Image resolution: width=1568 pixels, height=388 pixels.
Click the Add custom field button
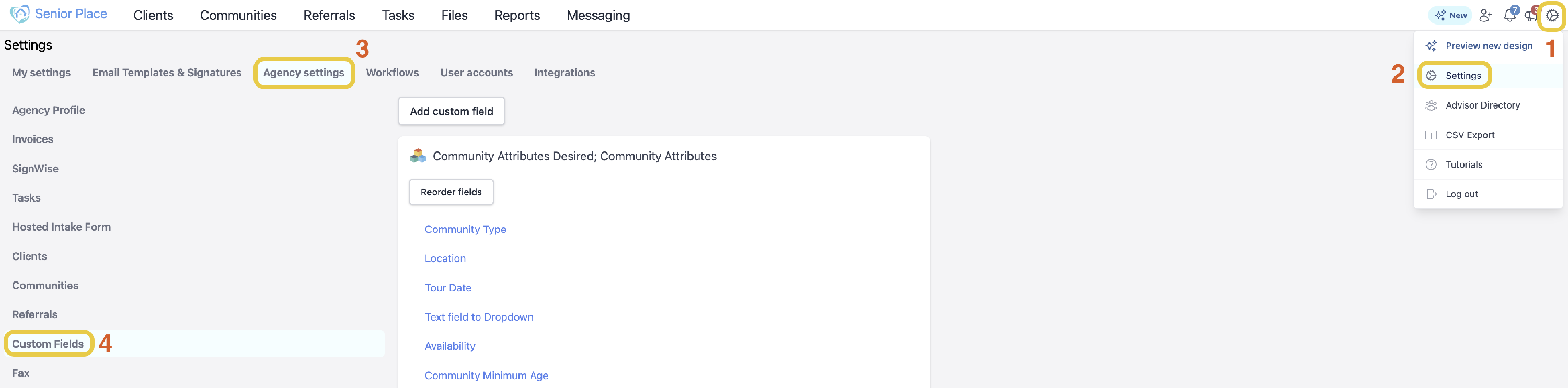click(x=451, y=111)
